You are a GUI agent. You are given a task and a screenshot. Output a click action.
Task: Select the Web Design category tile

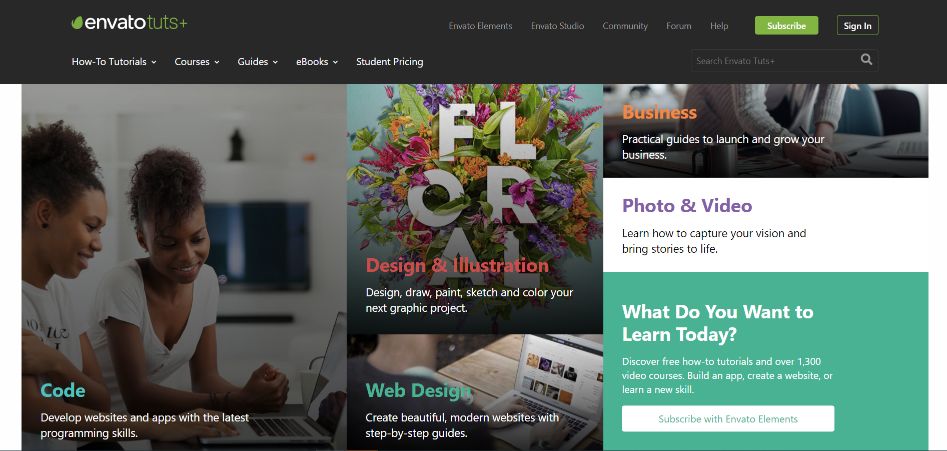point(475,392)
